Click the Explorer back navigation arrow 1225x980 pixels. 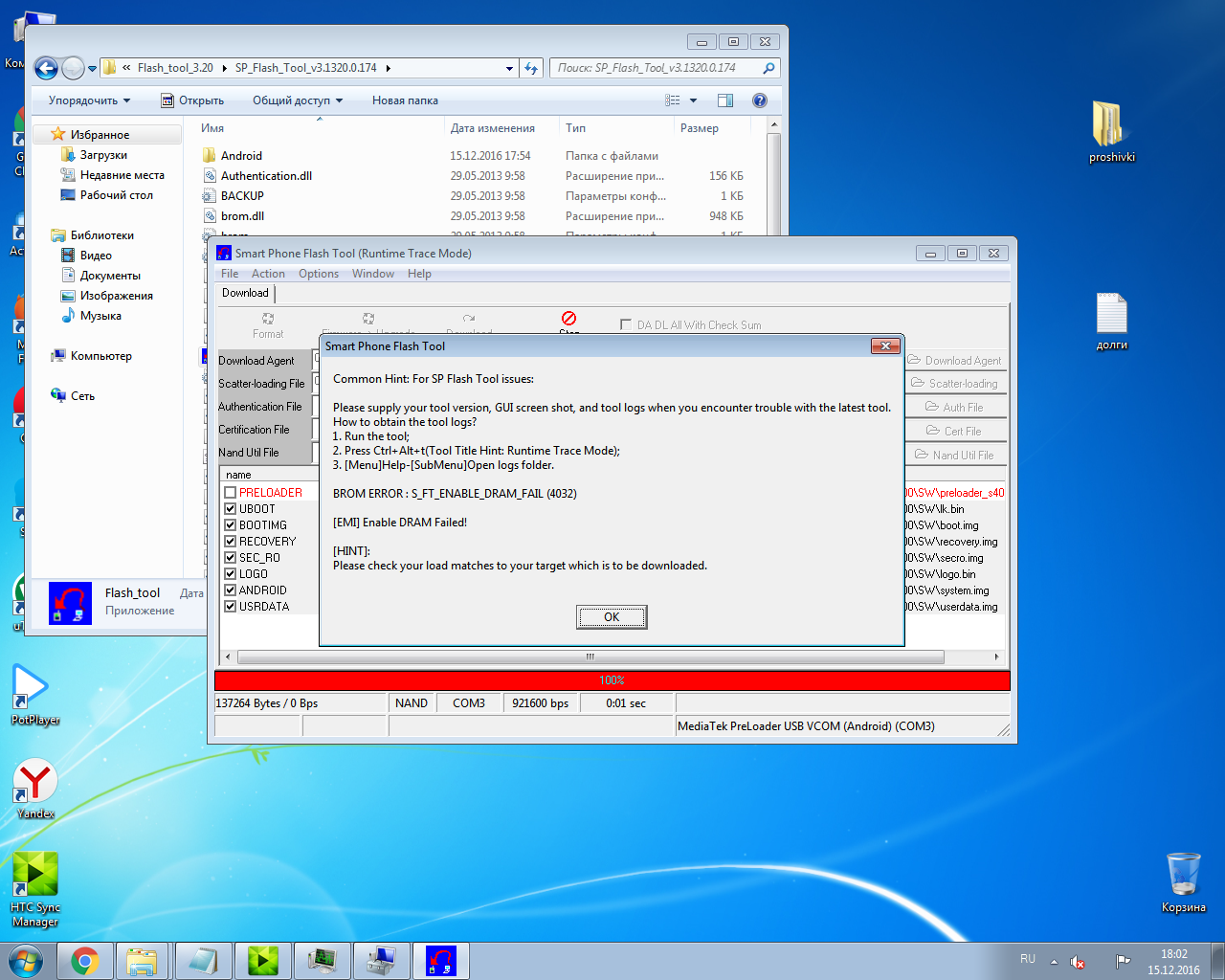(46, 68)
